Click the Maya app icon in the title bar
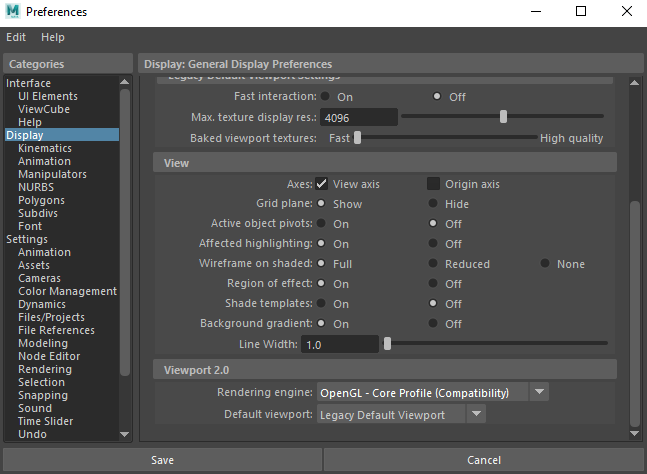Screen dimensions: 647x474 tap(13, 11)
